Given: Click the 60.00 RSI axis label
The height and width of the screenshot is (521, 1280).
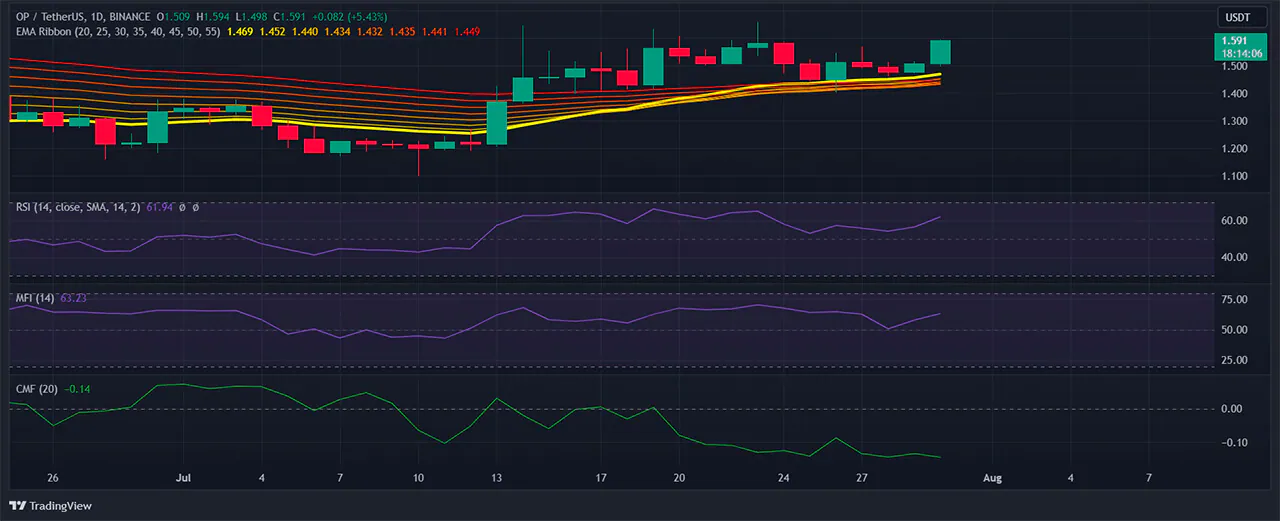Looking at the screenshot, I should pyautogui.click(x=1233, y=221).
